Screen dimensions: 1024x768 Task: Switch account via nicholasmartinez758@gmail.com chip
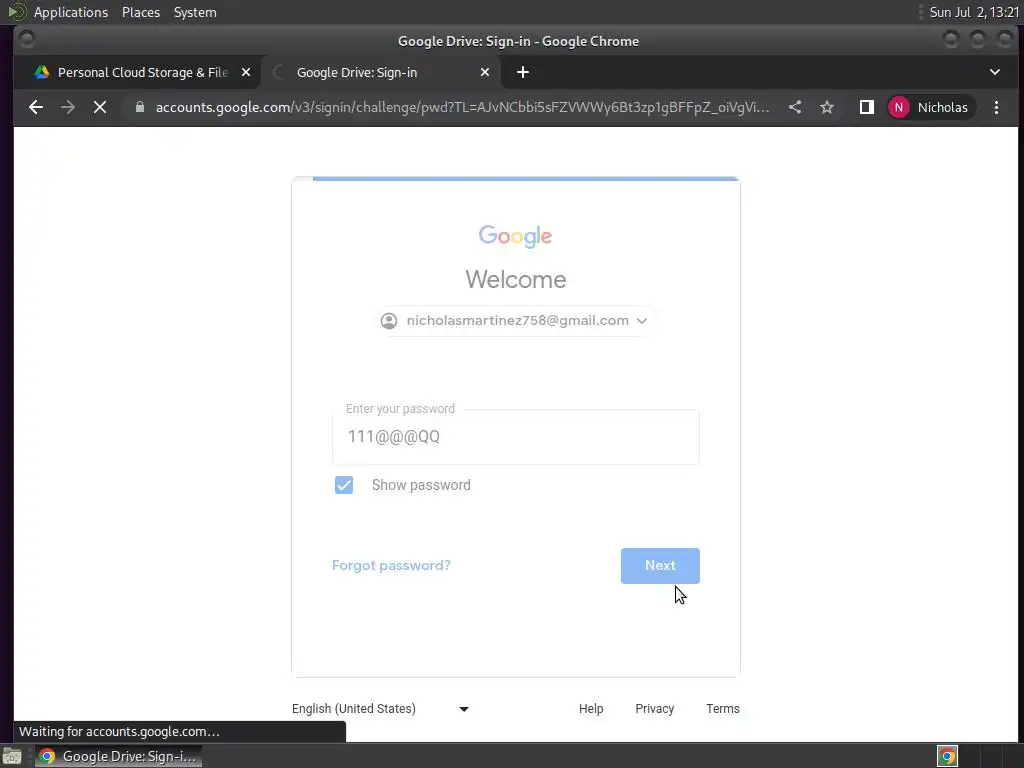tap(515, 321)
